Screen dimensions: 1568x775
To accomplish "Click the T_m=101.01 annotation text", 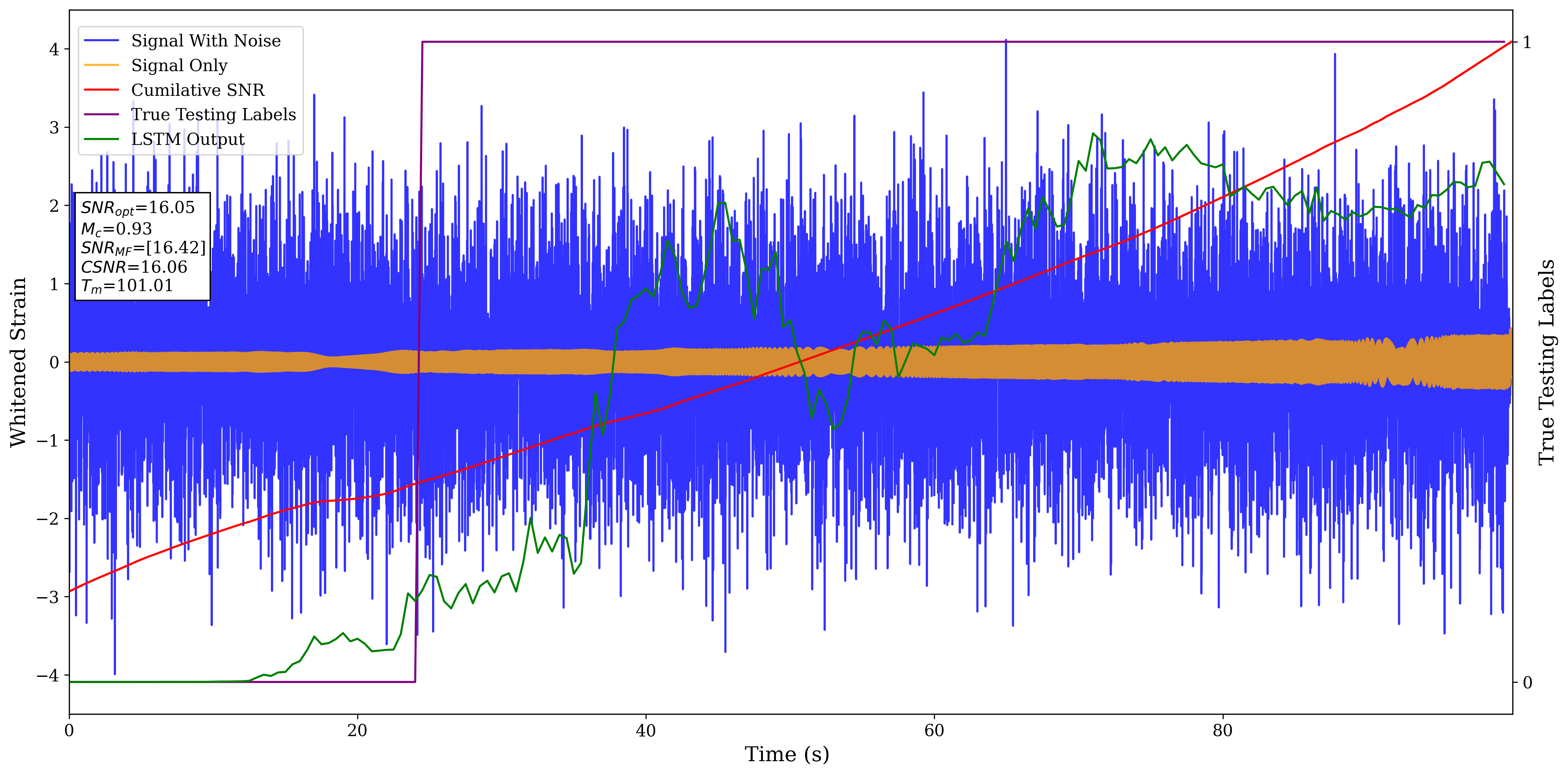I will [x=127, y=286].
